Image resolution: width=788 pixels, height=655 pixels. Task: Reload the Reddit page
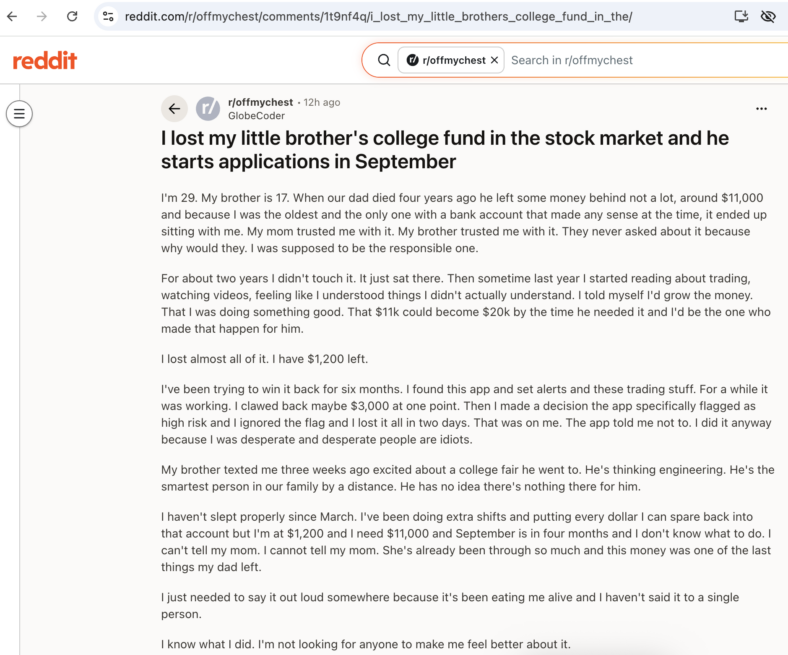(x=72, y=17)
